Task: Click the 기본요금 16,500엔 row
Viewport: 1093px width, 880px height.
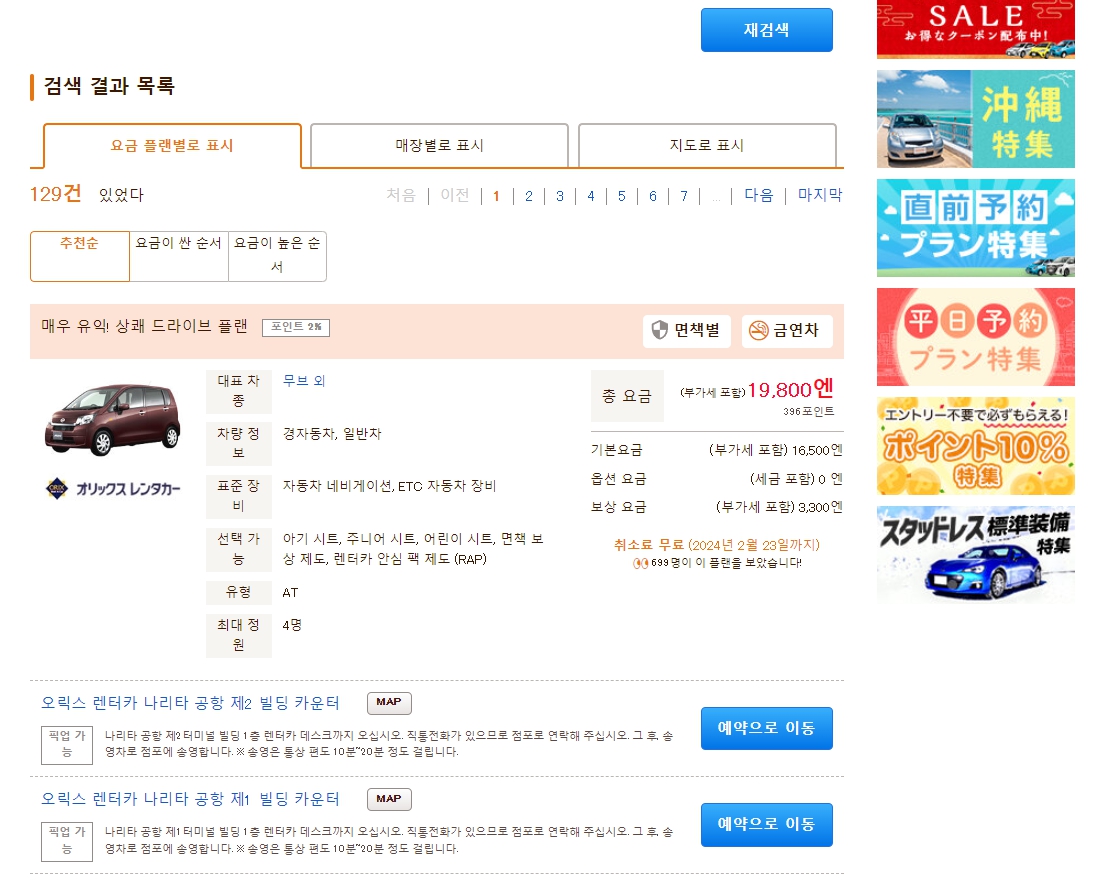Action: tap(717, 450)
